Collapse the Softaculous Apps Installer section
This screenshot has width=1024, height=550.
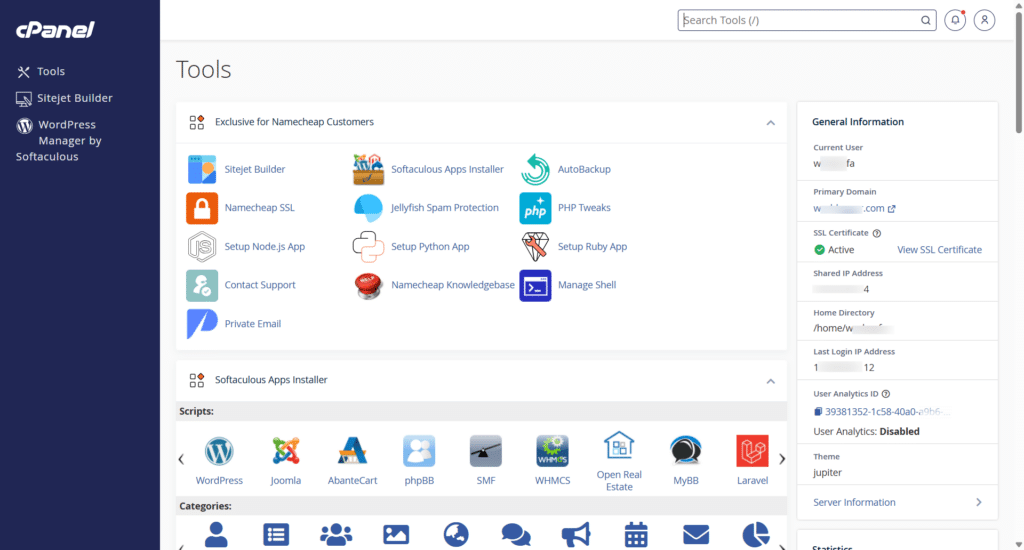(771, 381)
